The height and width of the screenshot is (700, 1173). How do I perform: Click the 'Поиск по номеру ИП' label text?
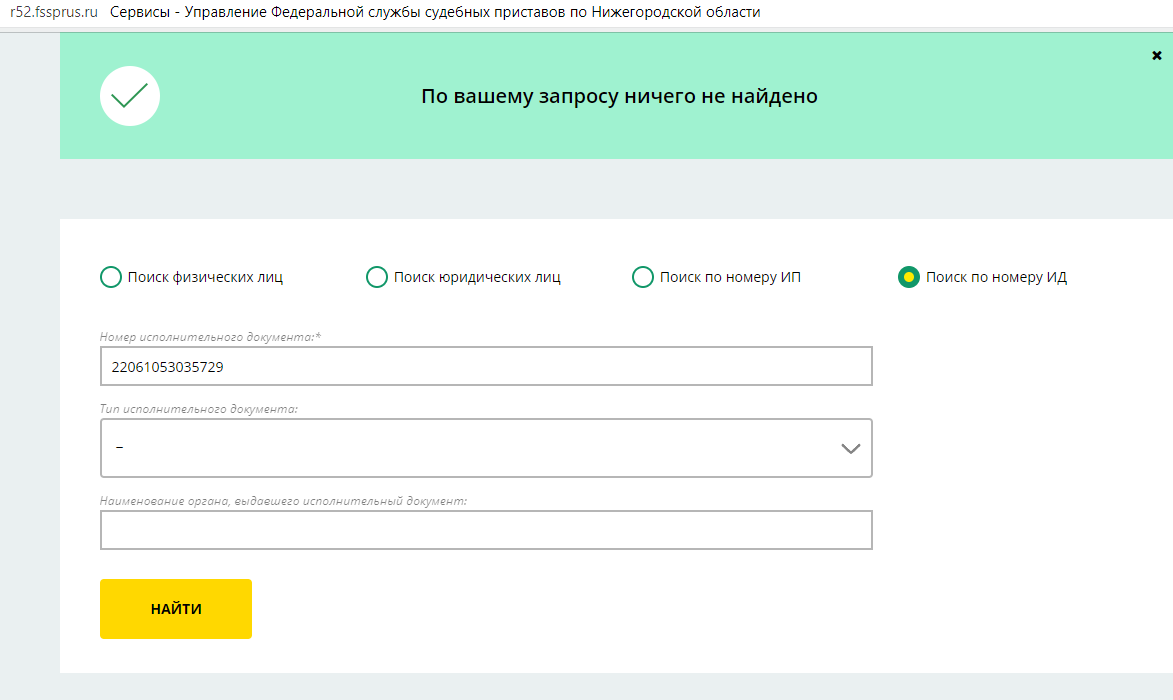click(730, 277)
